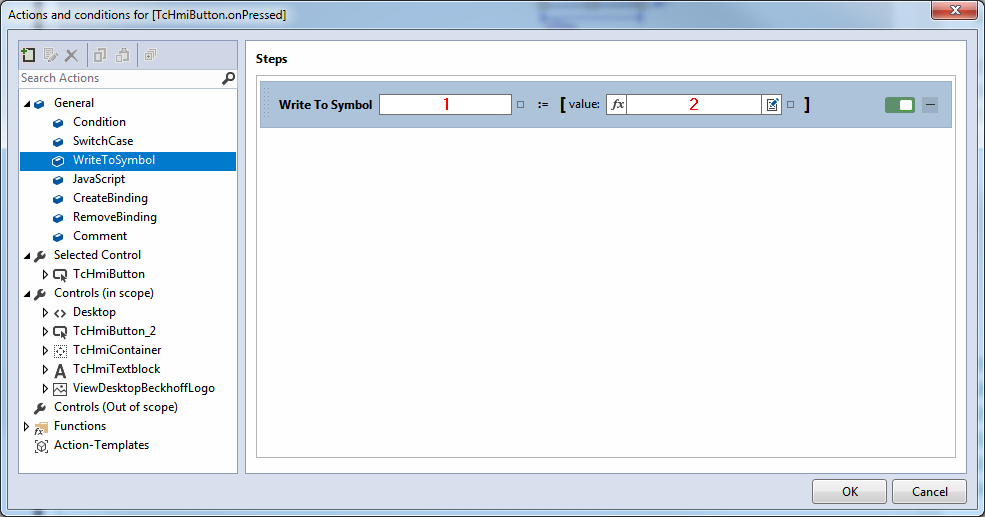The width and height of the screenshot is (985, 517).
Task: Click the Write To Symbol step label
Action: [325, 105]
